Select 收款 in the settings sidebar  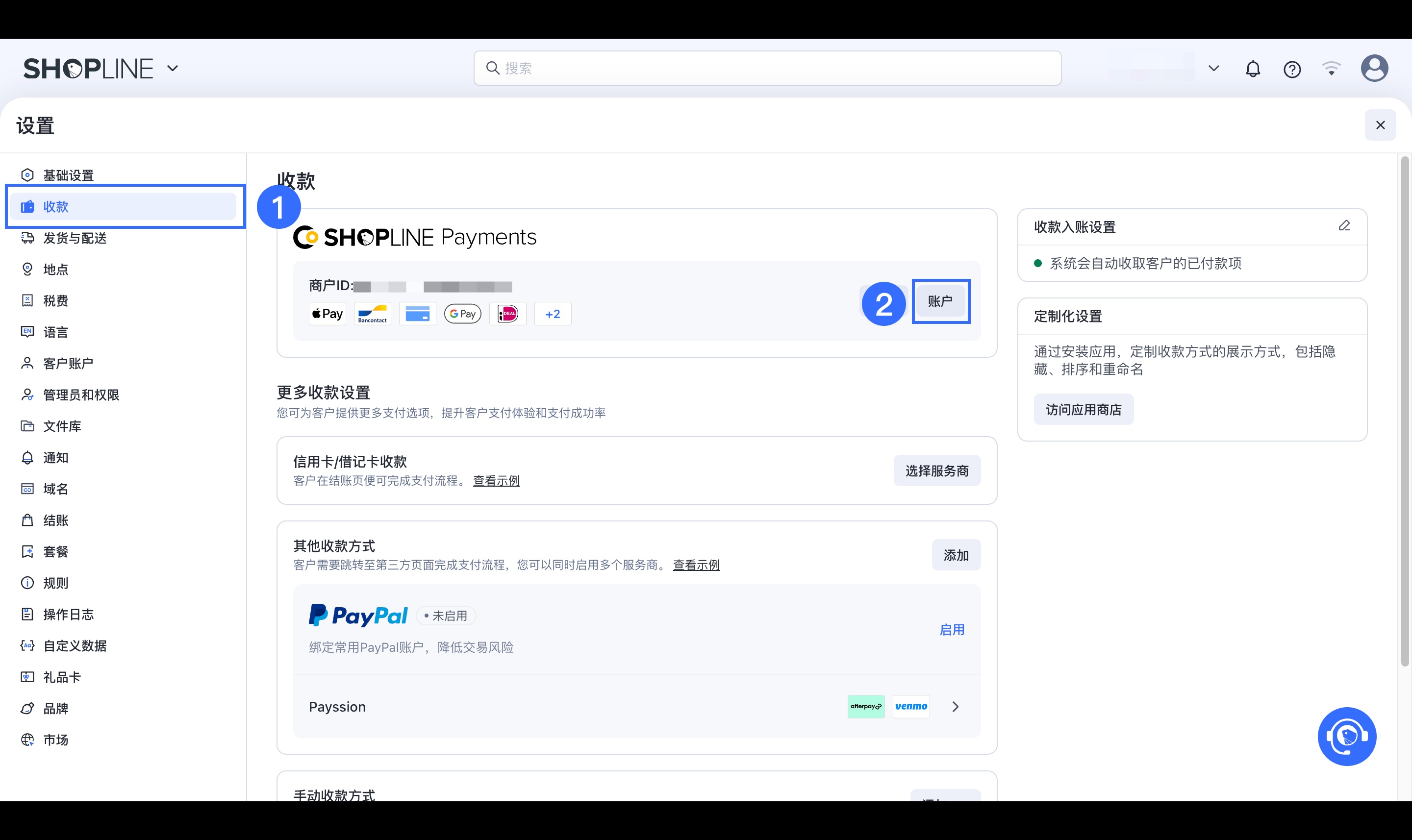[124, 206]
